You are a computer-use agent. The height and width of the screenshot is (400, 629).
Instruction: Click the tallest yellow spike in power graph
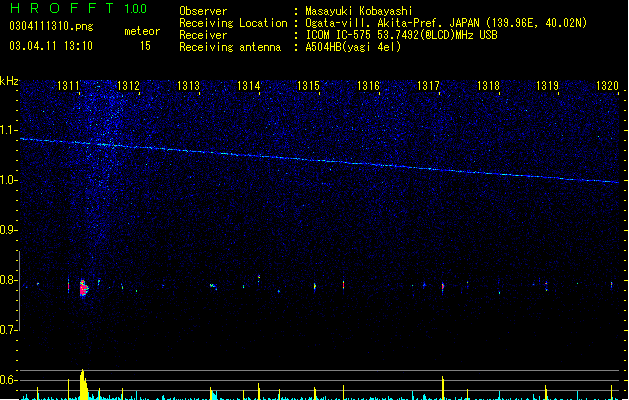[x=83, y=384]
